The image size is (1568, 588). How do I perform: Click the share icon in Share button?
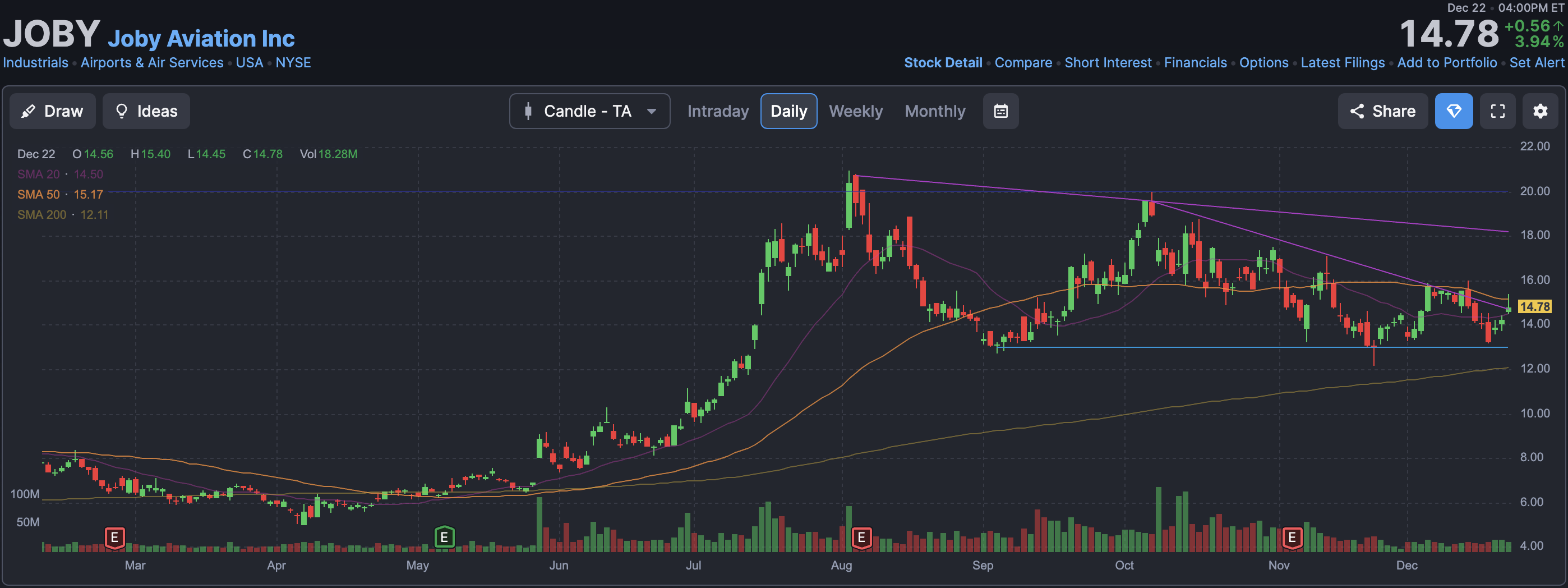tap(1356, 111)
